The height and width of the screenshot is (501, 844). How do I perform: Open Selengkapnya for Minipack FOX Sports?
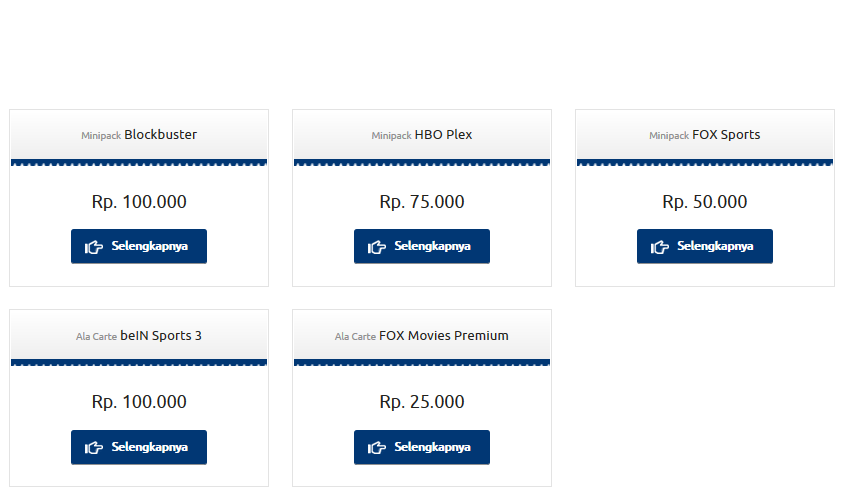coord(705,246)
